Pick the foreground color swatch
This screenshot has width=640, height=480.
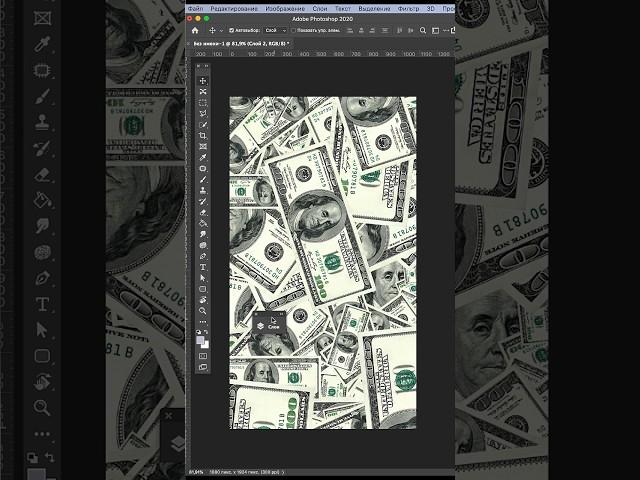(x=200, y=340)
